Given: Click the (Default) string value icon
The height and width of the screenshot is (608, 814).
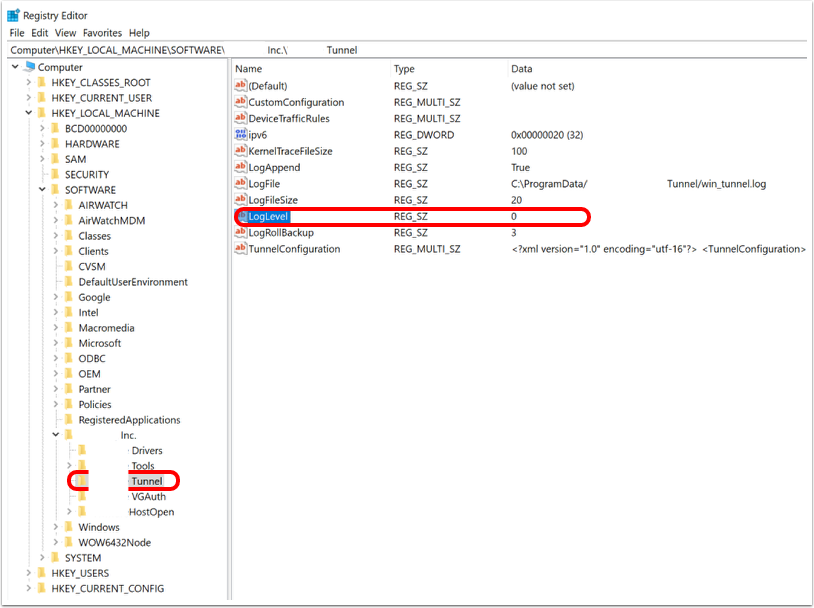Looking at the screenshot, I should click(240, 86).
